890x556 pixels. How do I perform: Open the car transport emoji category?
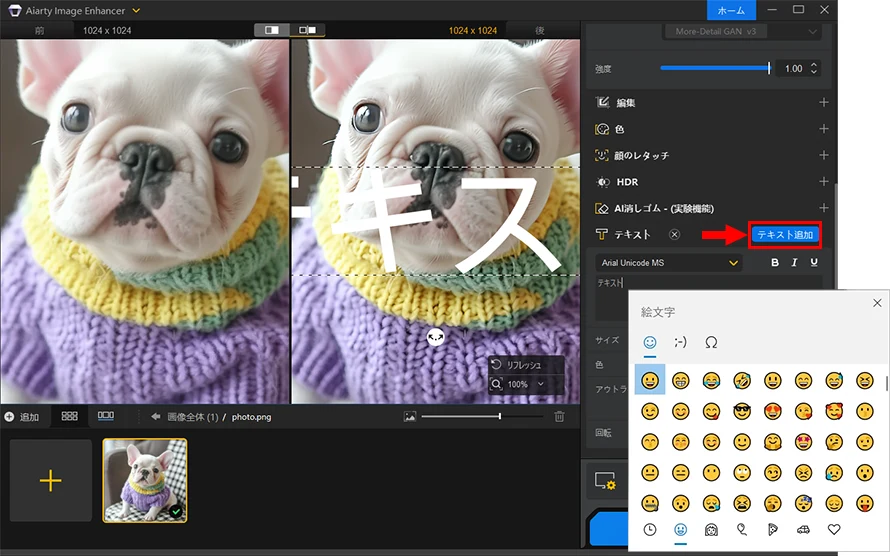click(803, 529)
